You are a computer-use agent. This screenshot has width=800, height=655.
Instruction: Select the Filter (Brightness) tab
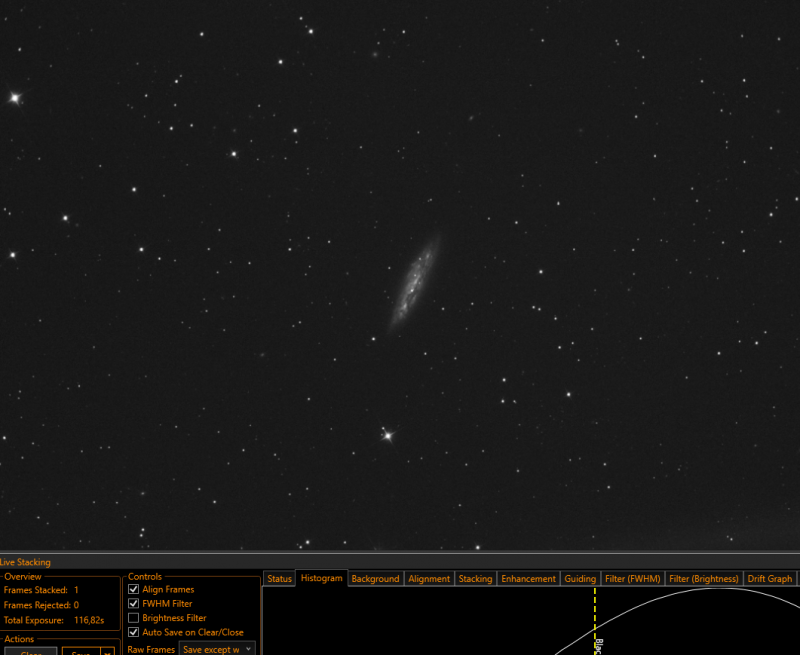704,578
